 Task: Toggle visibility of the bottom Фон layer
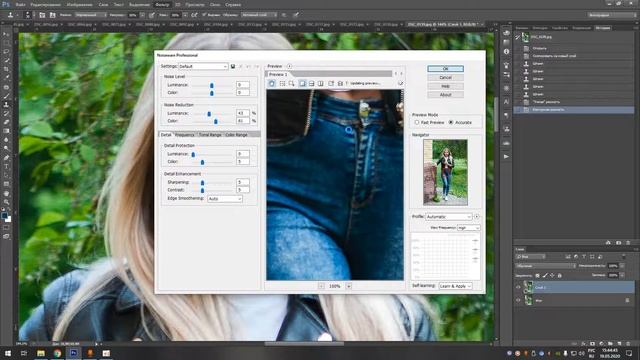point(518,300)
